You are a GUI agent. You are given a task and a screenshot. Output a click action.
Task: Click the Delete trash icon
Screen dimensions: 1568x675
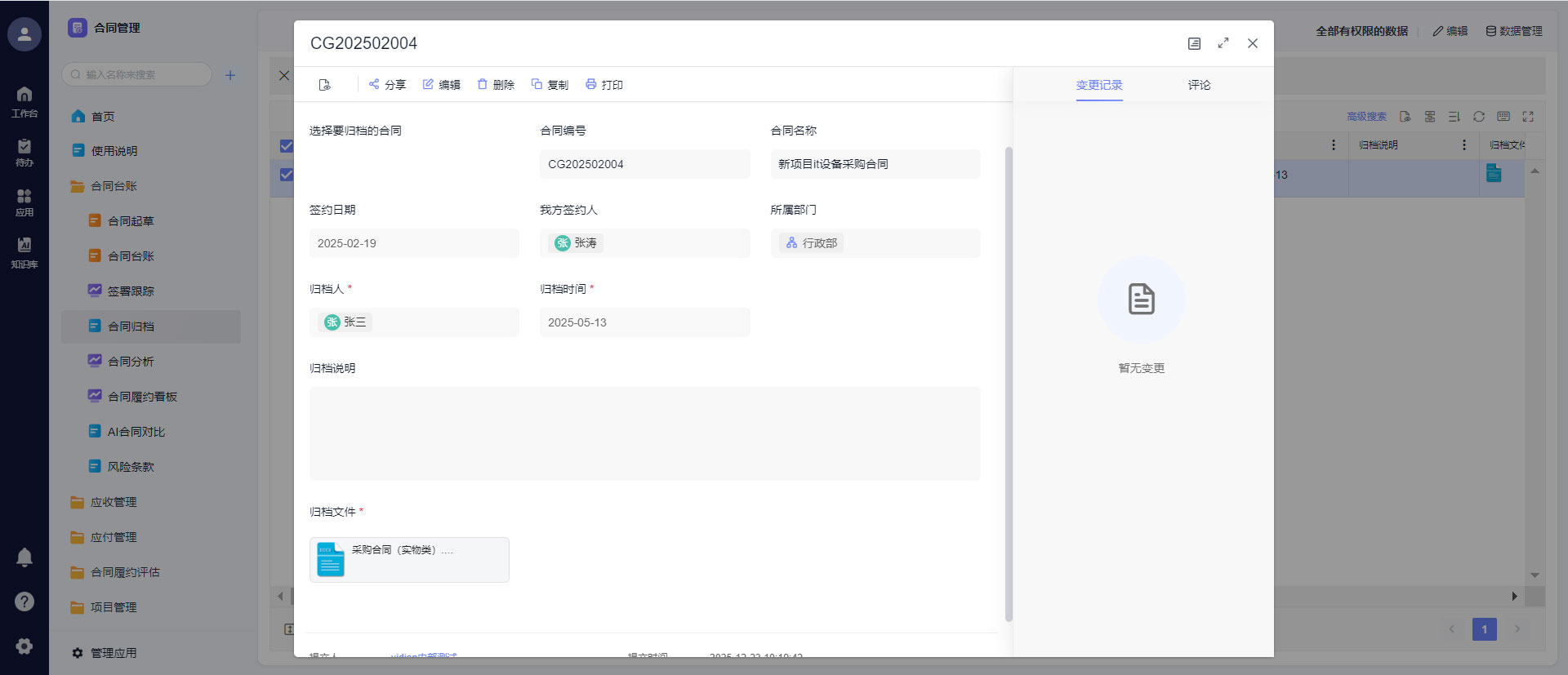[483, 84]
